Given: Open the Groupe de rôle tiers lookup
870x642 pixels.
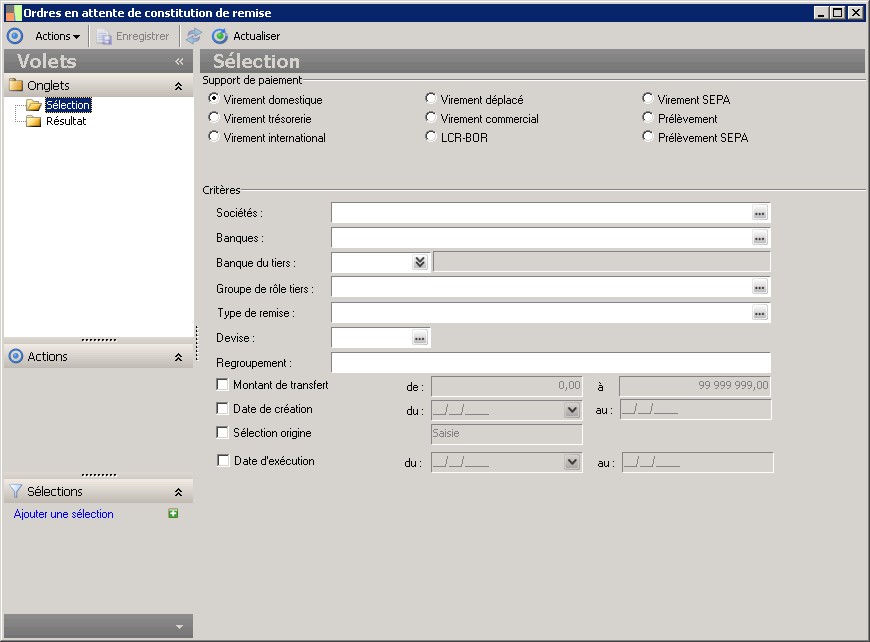Looking at the screenshot, I should click(x=760, y=288).
